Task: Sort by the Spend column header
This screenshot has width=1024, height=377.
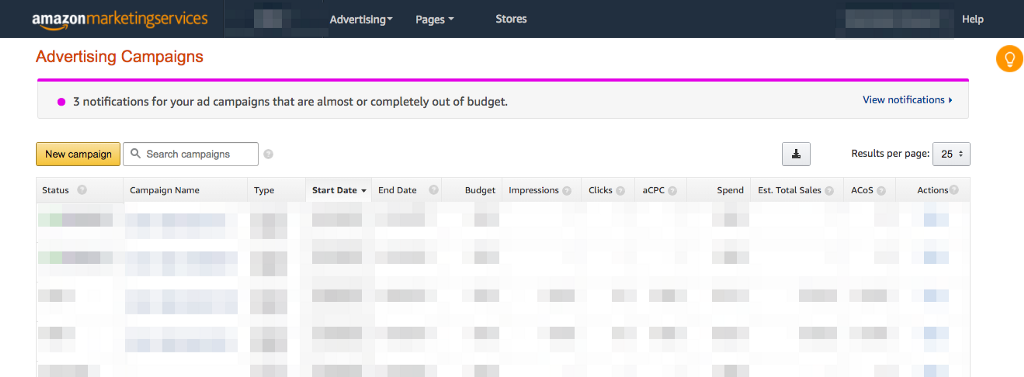Action: [x=729, y=190]
